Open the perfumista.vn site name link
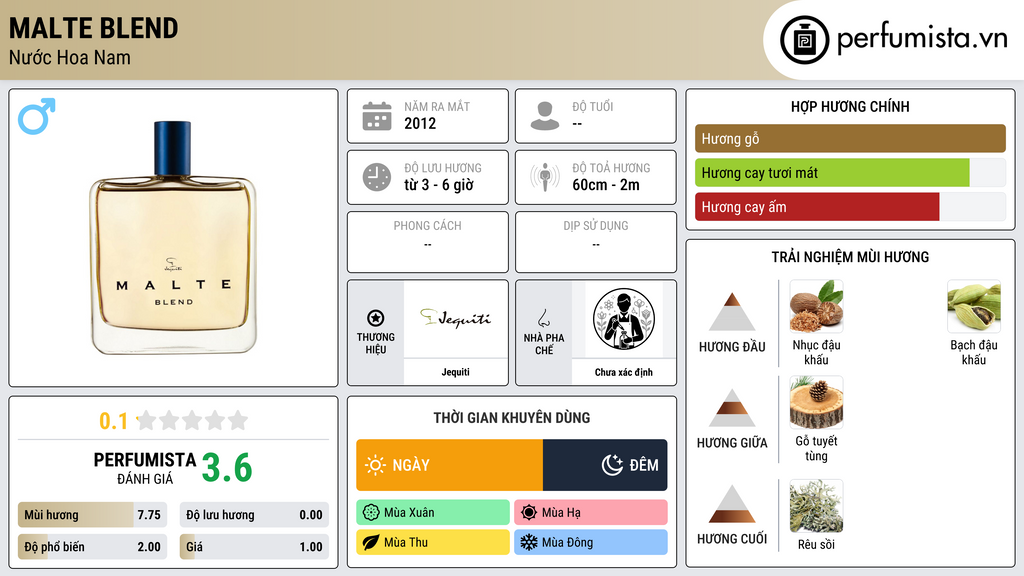This screenshot has height=576, width=1024. coord(922,39)
